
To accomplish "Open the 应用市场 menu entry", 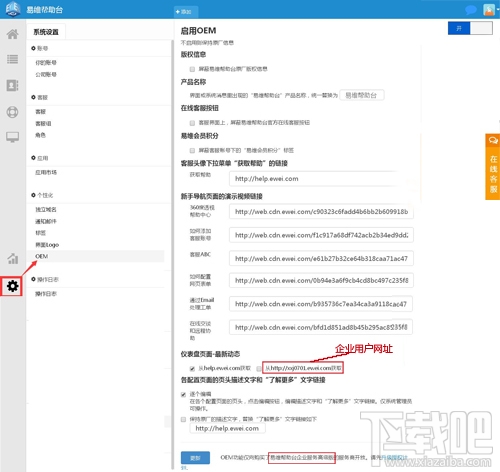I will click(46, 172).
